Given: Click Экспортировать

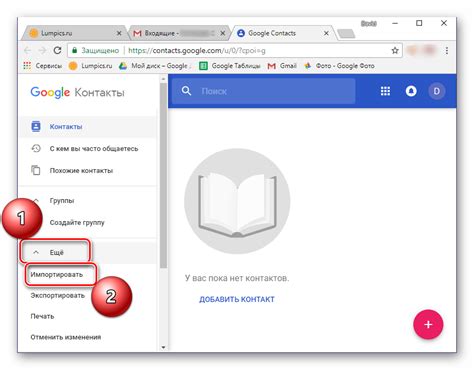Looking at the screenshot, I should (58, 295).
